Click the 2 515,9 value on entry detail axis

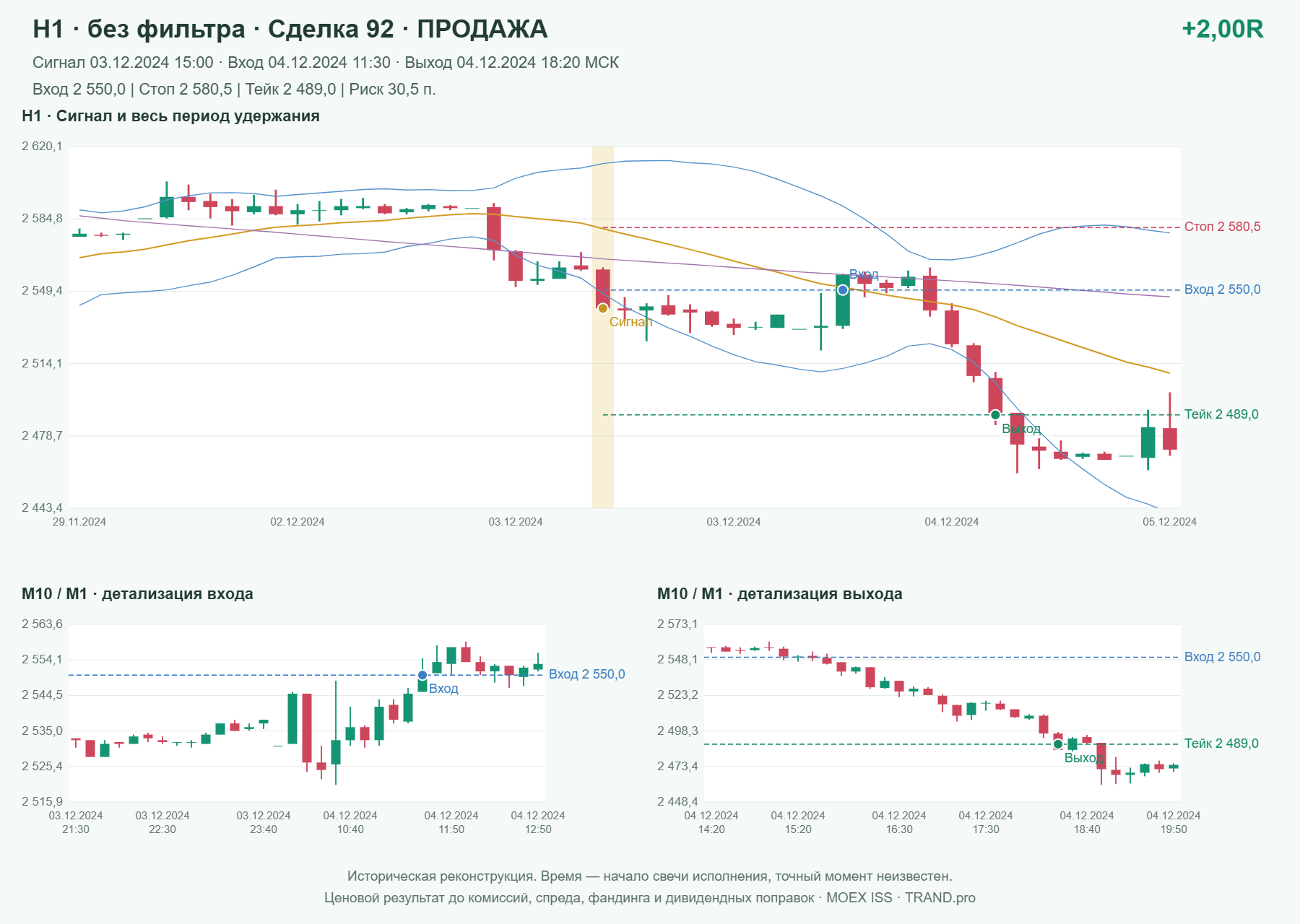coord(42,802)
